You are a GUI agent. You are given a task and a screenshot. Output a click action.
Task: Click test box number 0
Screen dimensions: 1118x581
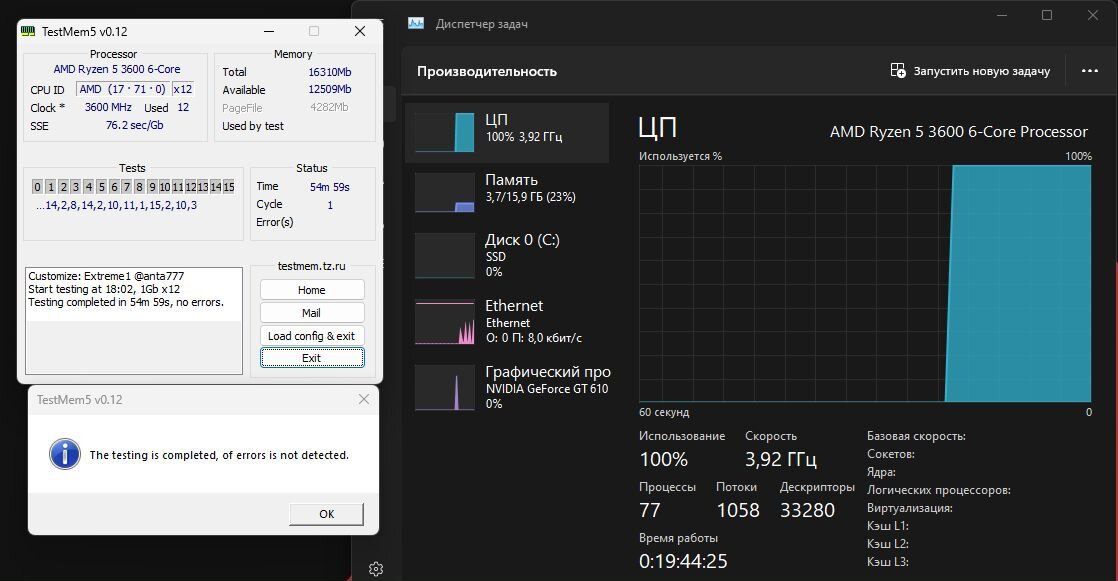[38, 187]
